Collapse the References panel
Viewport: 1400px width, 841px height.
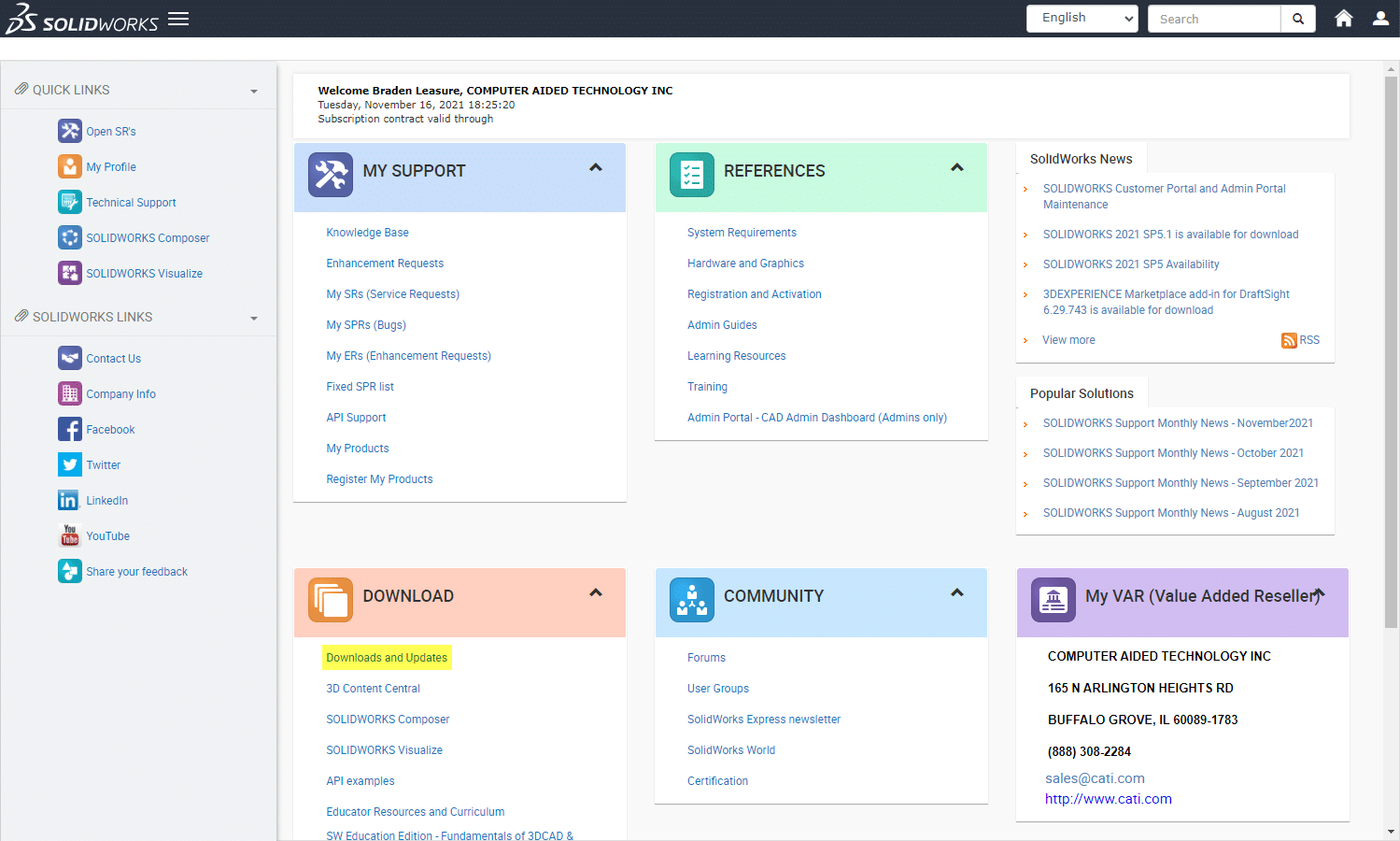point(956,168)
